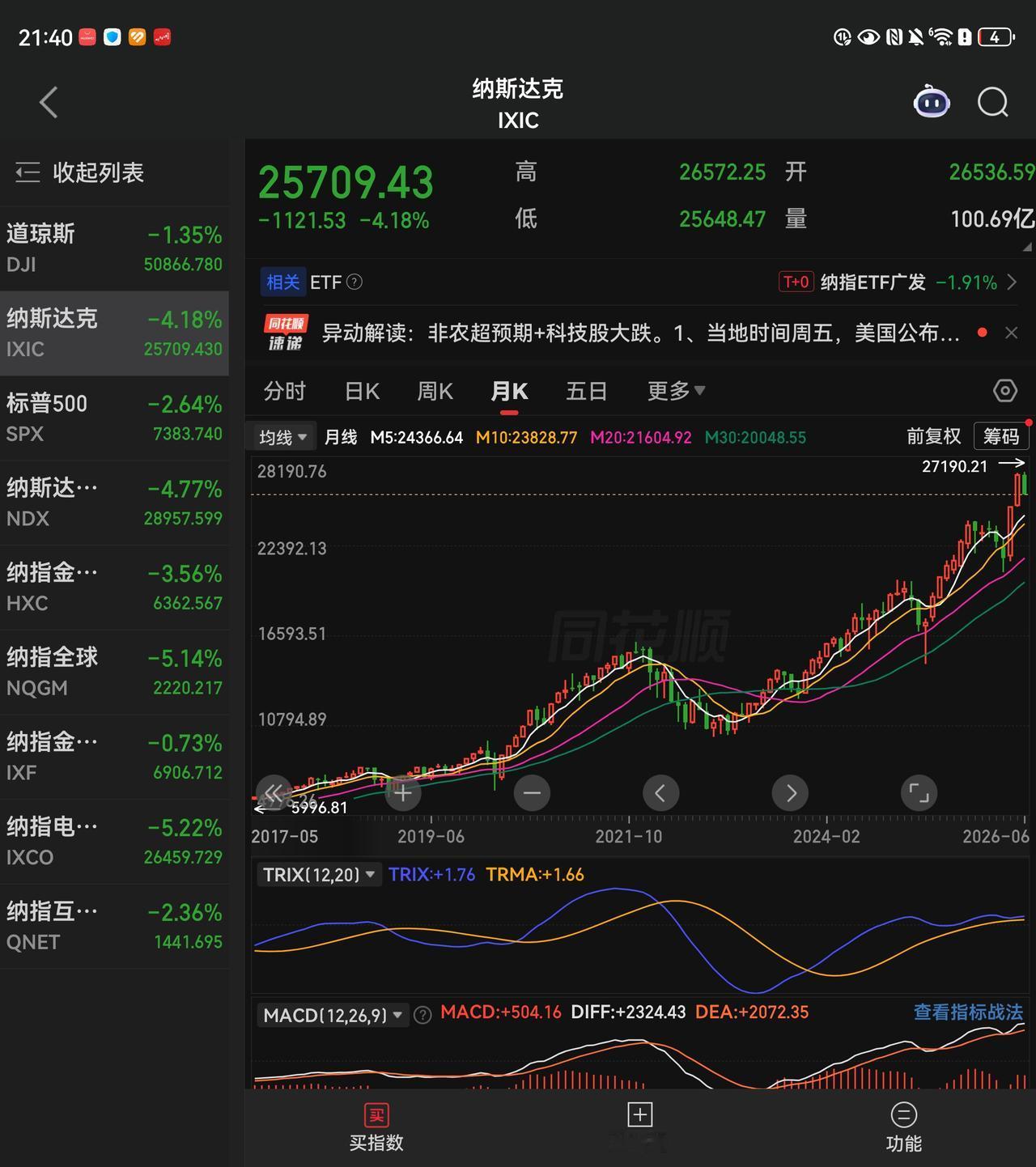Screen dimensions: 1036x1167
Task: Switch to the 五日 tab
Action: [x=587, y=391]
